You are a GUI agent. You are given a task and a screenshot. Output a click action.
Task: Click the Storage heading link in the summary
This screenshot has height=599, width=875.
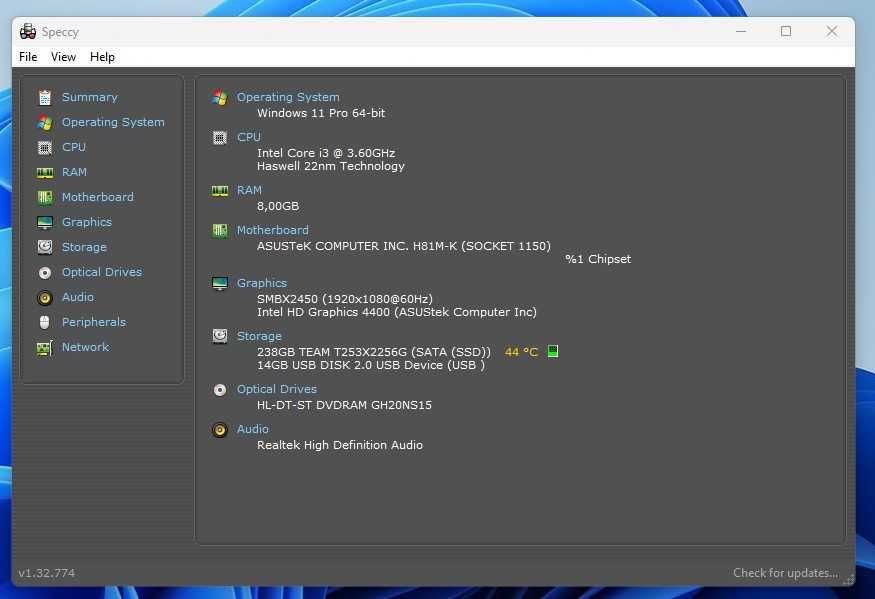click(259, 336)
